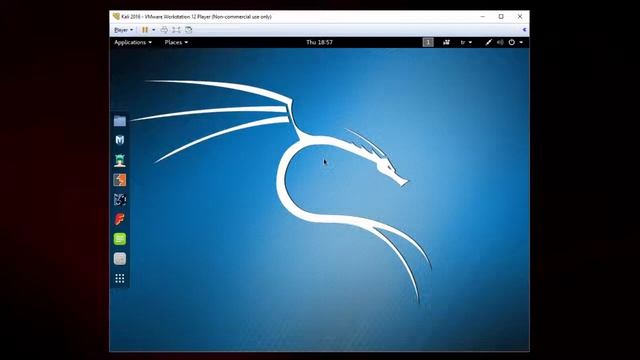
Task: Select workspace 1 indicator
Action: pos(428,42)
